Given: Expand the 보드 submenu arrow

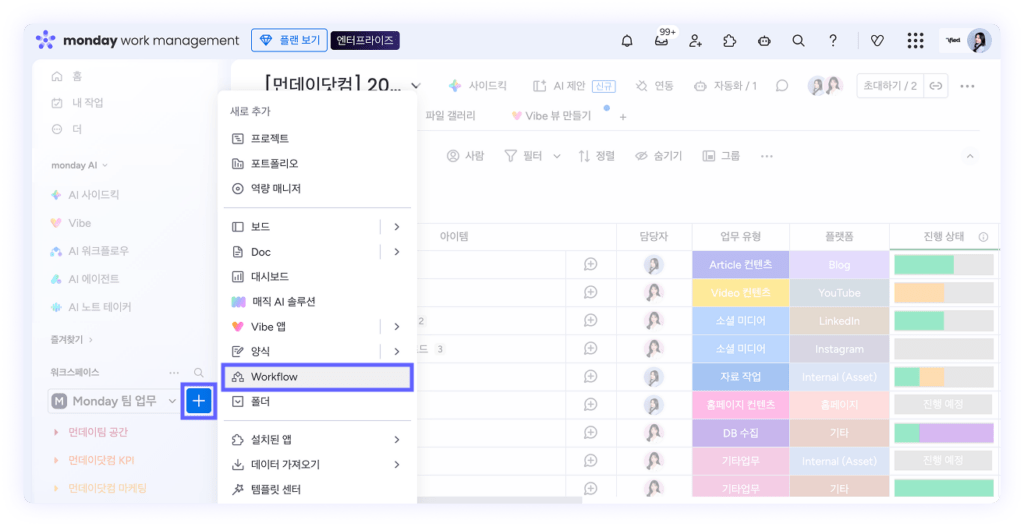Looking at the screenshot, I should click(x=397, y=227).
